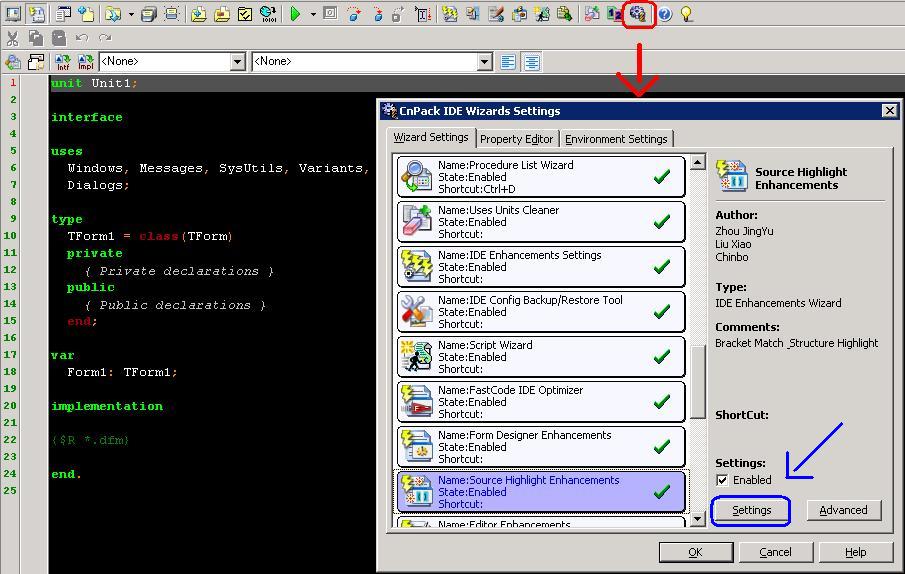Image resolution: width=905 pixels, height=574 pixels.
Task: Click the Run to Cursor debug icon
Action: point(423,14)
